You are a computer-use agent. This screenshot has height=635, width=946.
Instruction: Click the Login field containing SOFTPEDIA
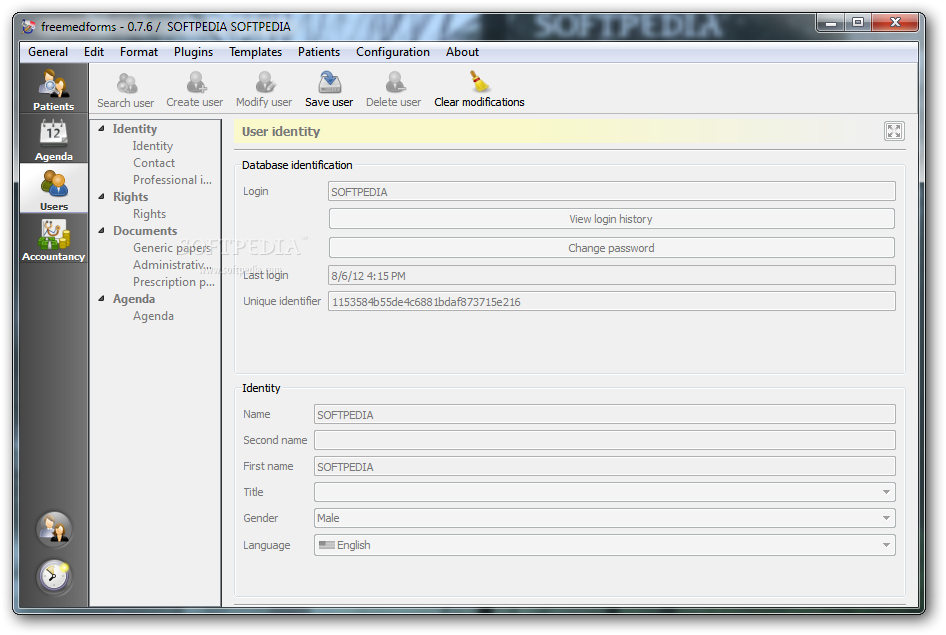pos(612,191)
